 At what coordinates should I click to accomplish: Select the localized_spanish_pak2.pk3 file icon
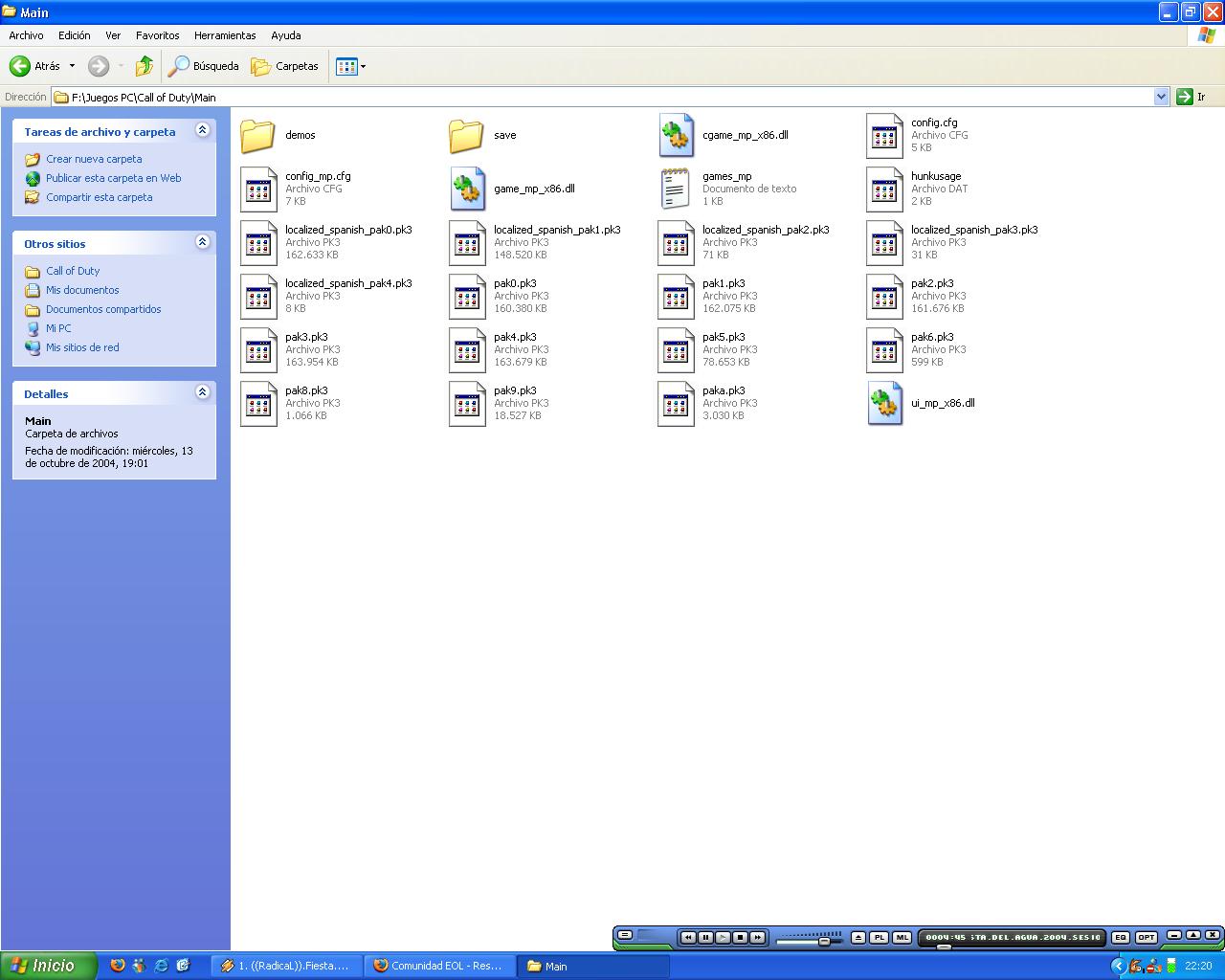pos(676,243)
